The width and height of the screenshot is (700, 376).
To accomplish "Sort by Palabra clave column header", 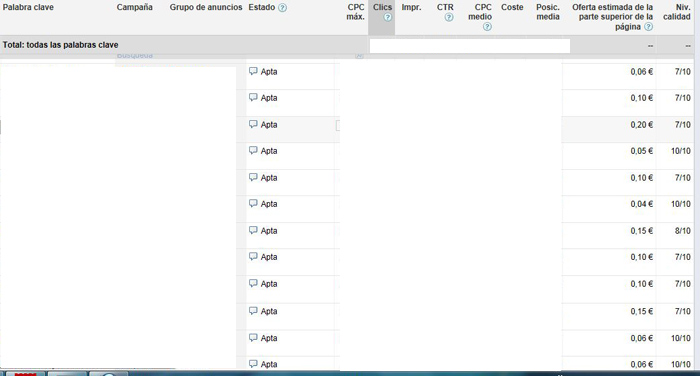I will [28, 7].
